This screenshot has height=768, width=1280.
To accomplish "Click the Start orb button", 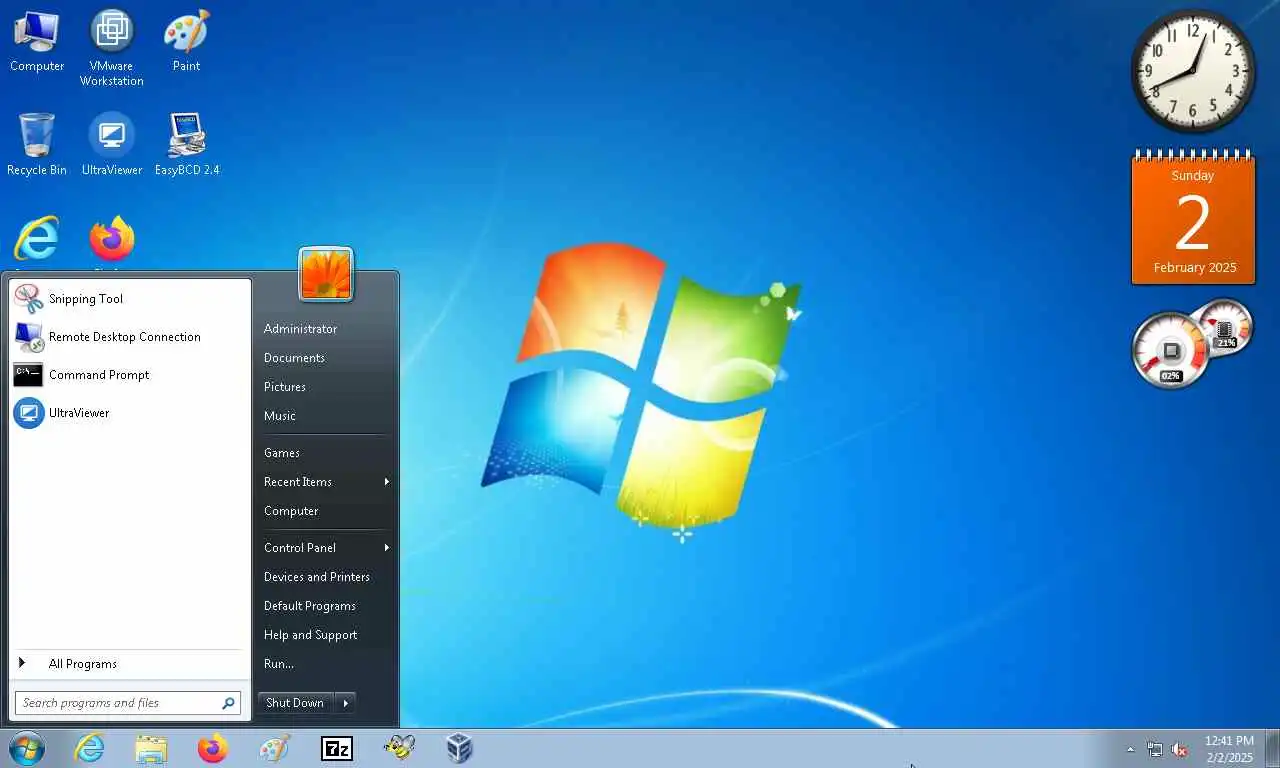I will [26, 748].
